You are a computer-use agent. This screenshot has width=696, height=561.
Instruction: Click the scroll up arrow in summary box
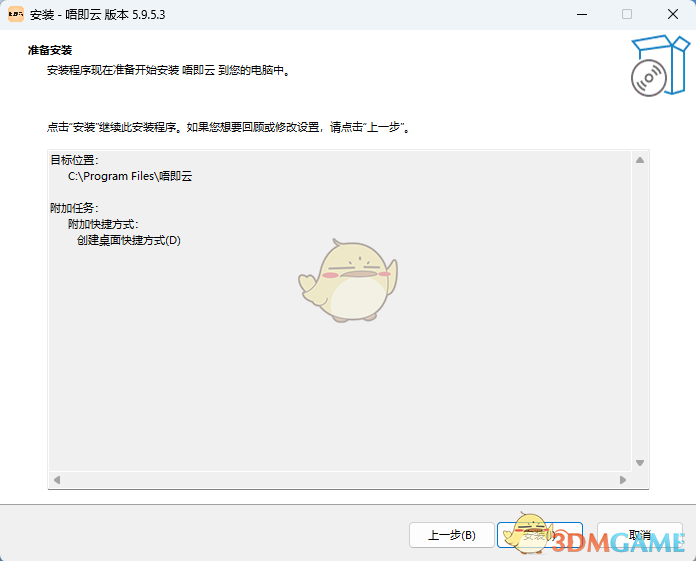click(640, 160)
